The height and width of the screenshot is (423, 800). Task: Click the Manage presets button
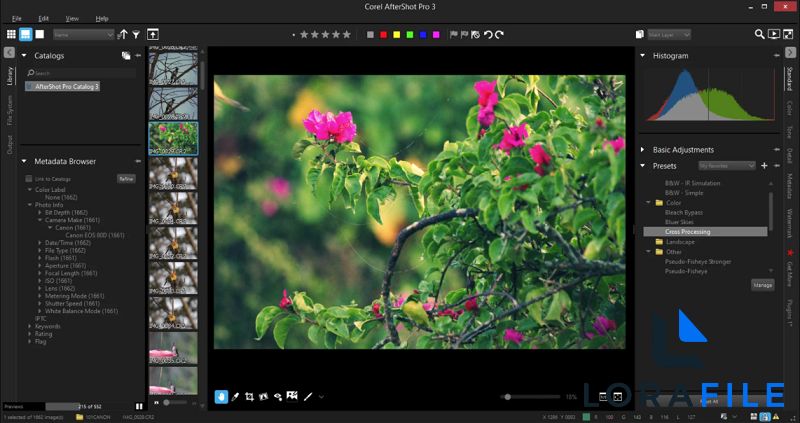click(x=763, y=285)
